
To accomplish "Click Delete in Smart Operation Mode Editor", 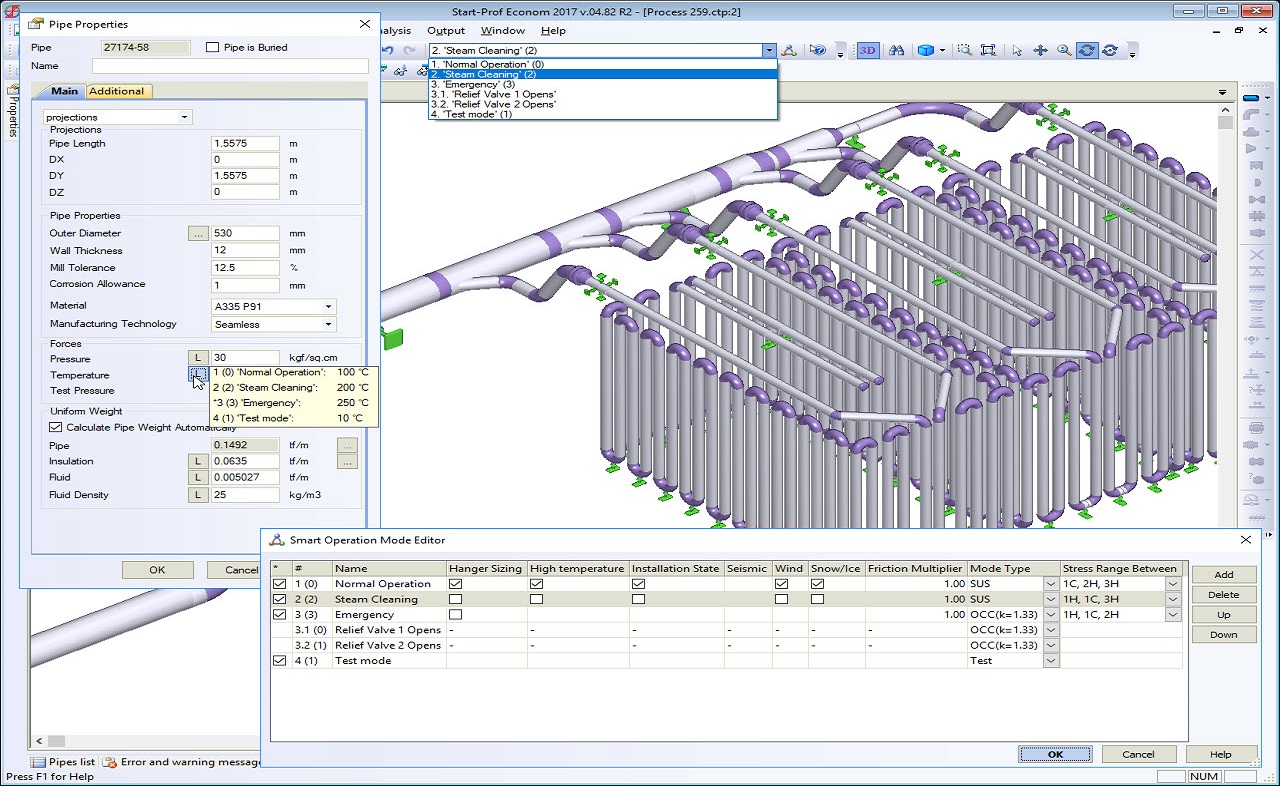I will pos(1224,595).
